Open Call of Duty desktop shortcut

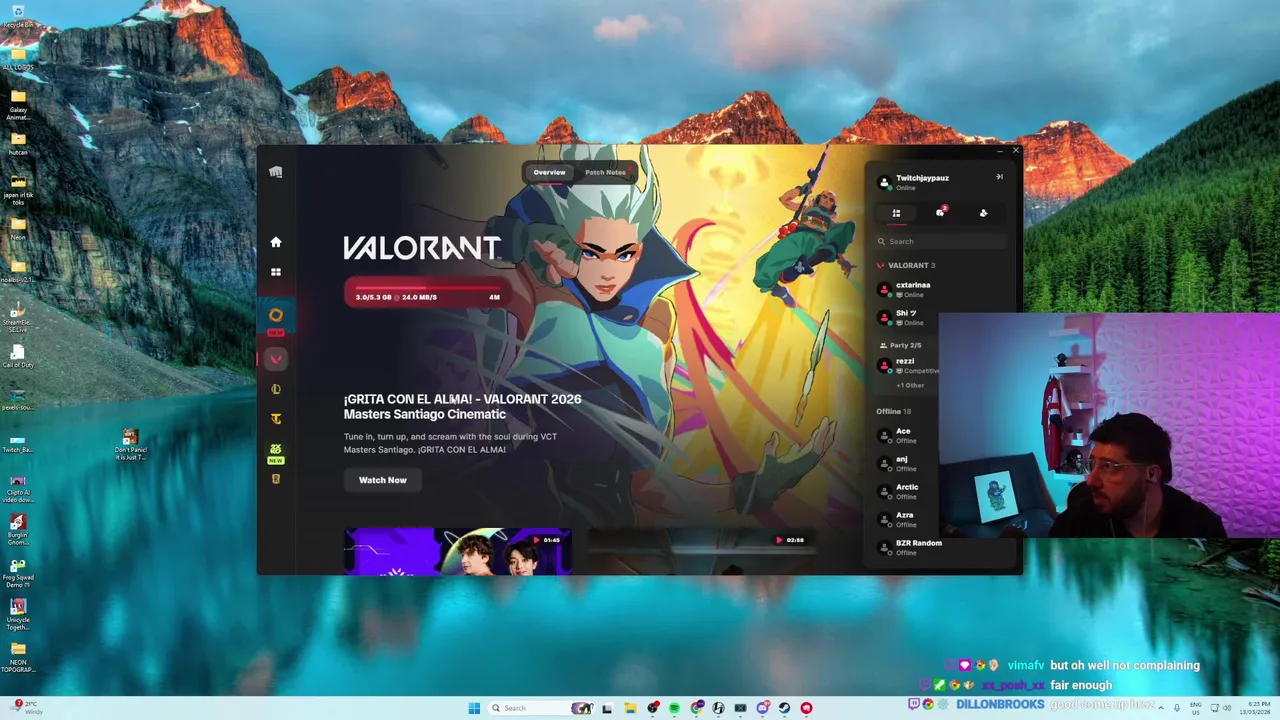pyautogui.click(x=18, y=355)
